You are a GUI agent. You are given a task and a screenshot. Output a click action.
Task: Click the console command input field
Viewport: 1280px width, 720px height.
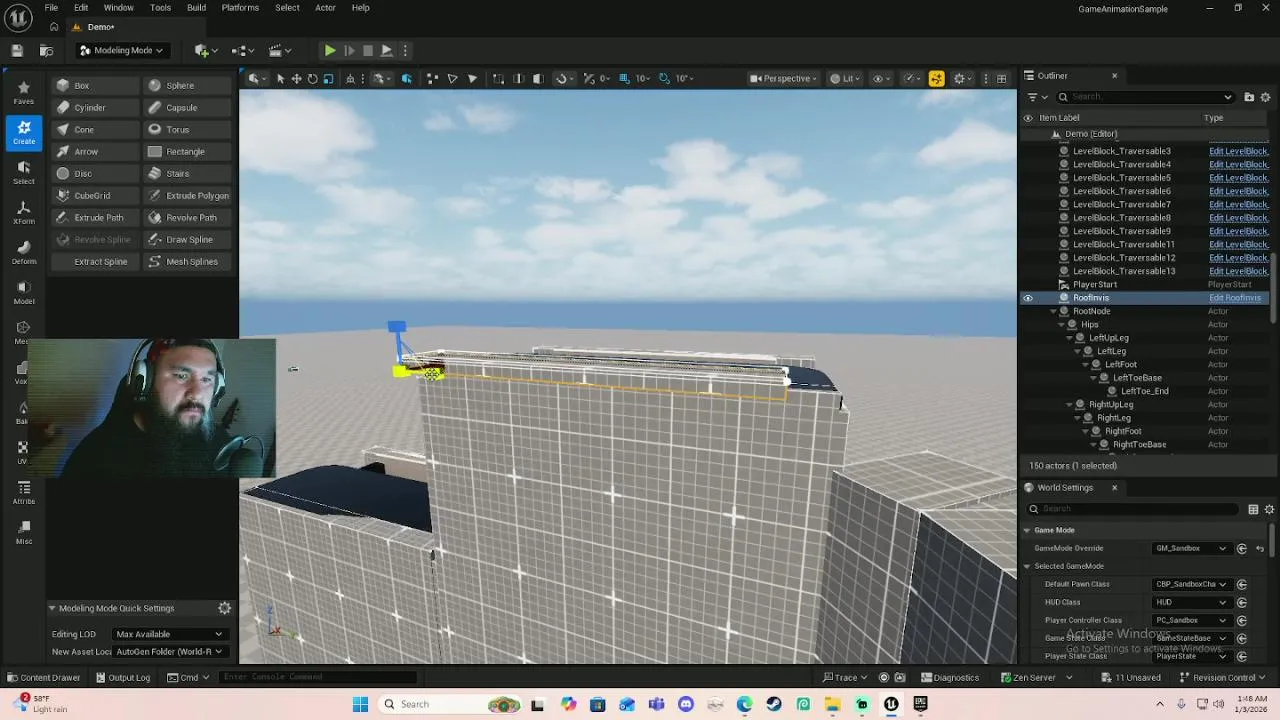(x=320, y=677)
